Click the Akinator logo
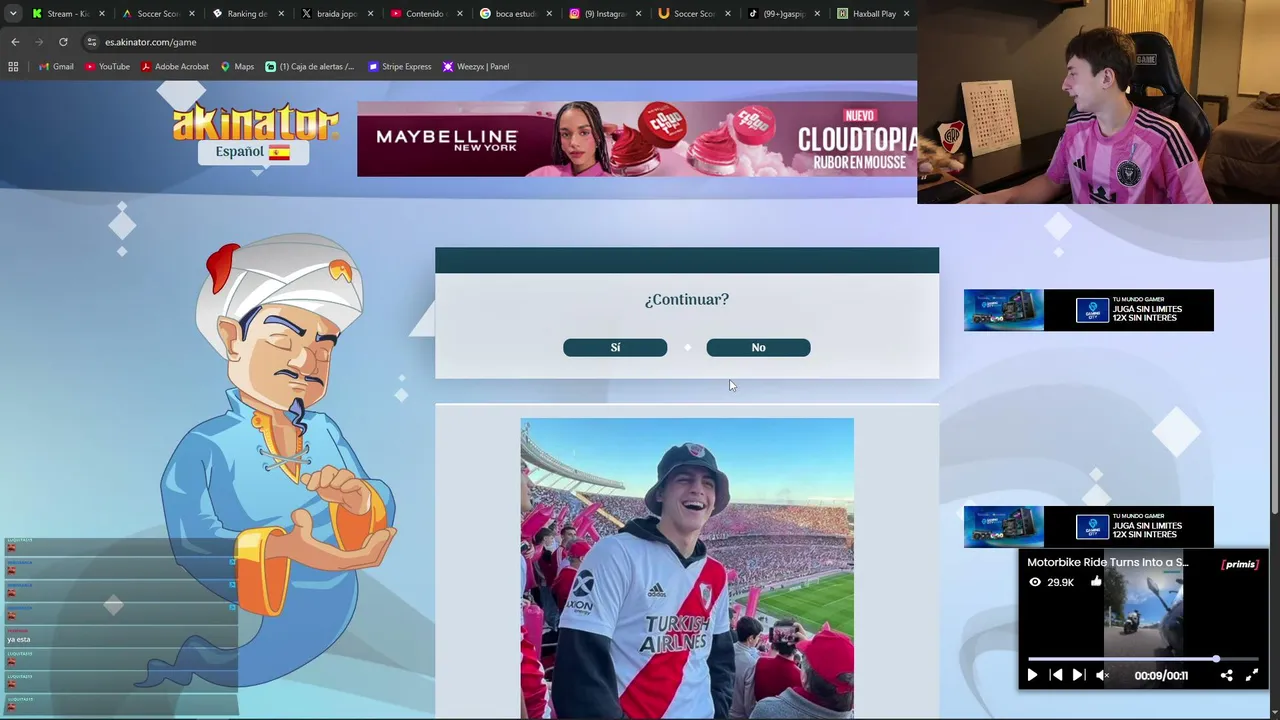This screenshot has width=1280, height=720. point(255,121)
